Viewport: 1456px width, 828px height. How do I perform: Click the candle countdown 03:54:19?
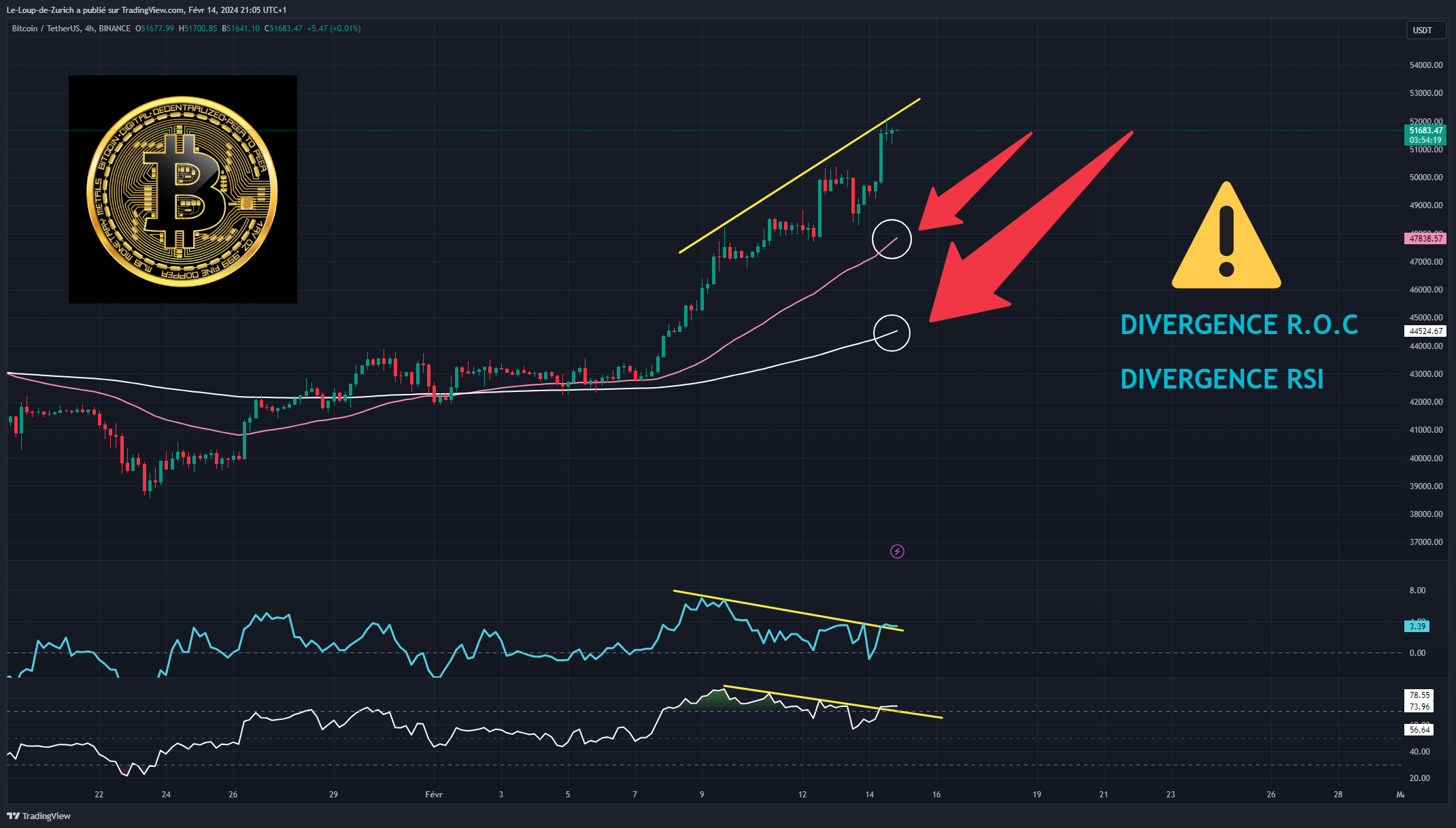[x=1425, y=140]
